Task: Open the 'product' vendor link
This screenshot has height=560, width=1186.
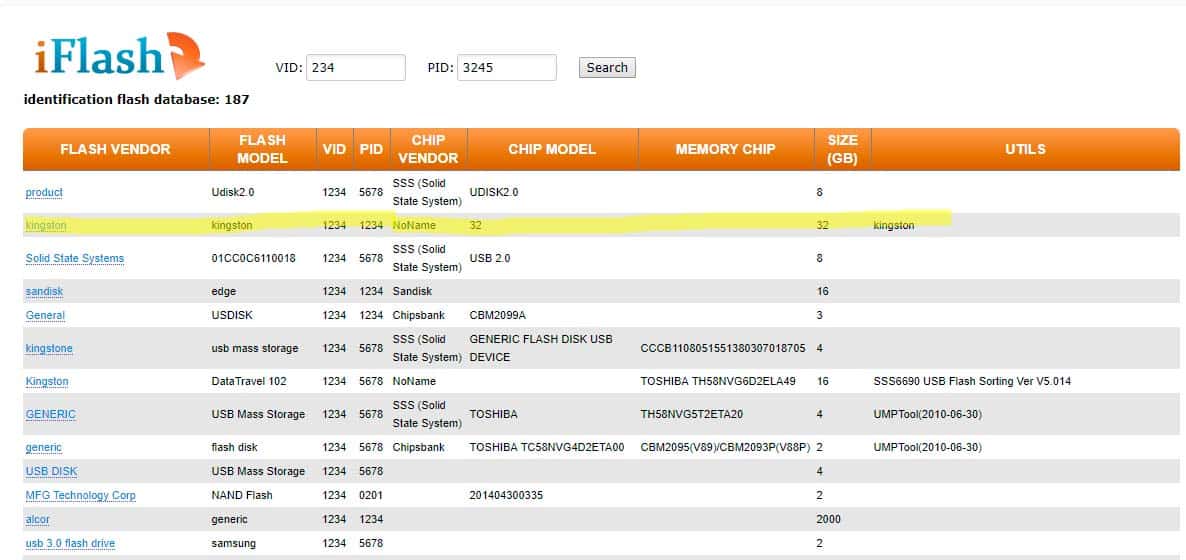Action: [44, 192]
